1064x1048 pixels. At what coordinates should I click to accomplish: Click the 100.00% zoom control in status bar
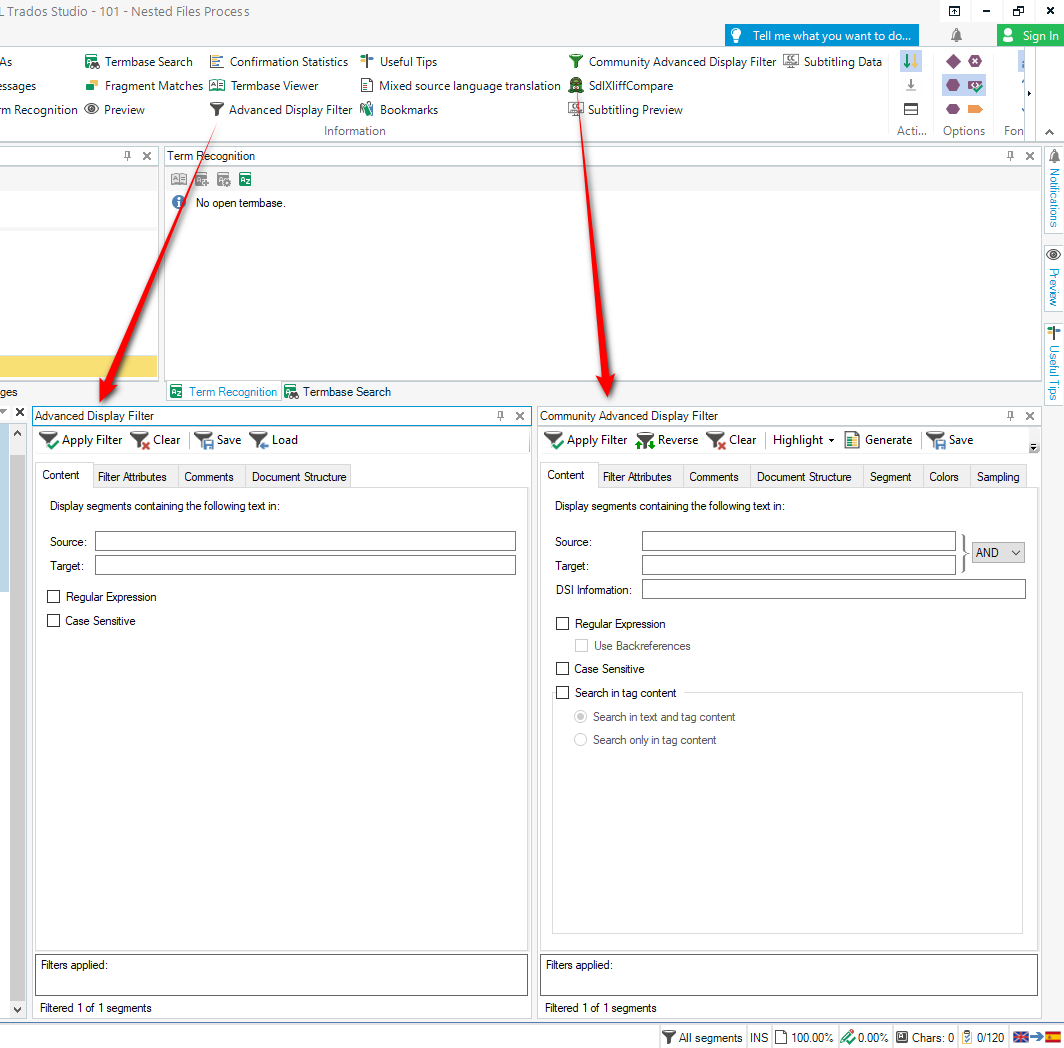pos(812,1037)
